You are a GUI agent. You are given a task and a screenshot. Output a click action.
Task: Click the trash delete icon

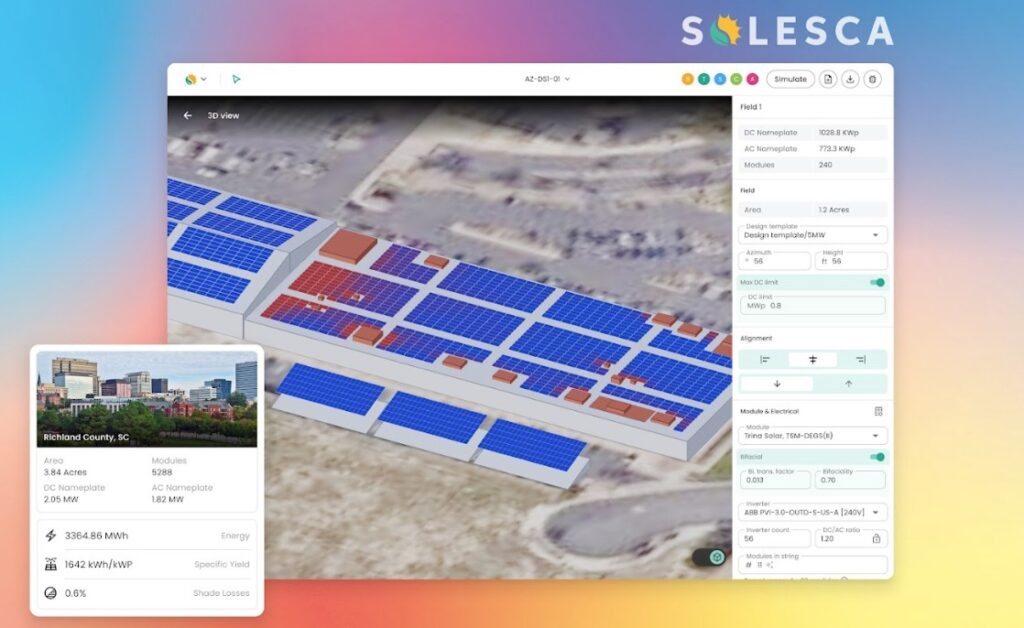(x=872, y=79)
